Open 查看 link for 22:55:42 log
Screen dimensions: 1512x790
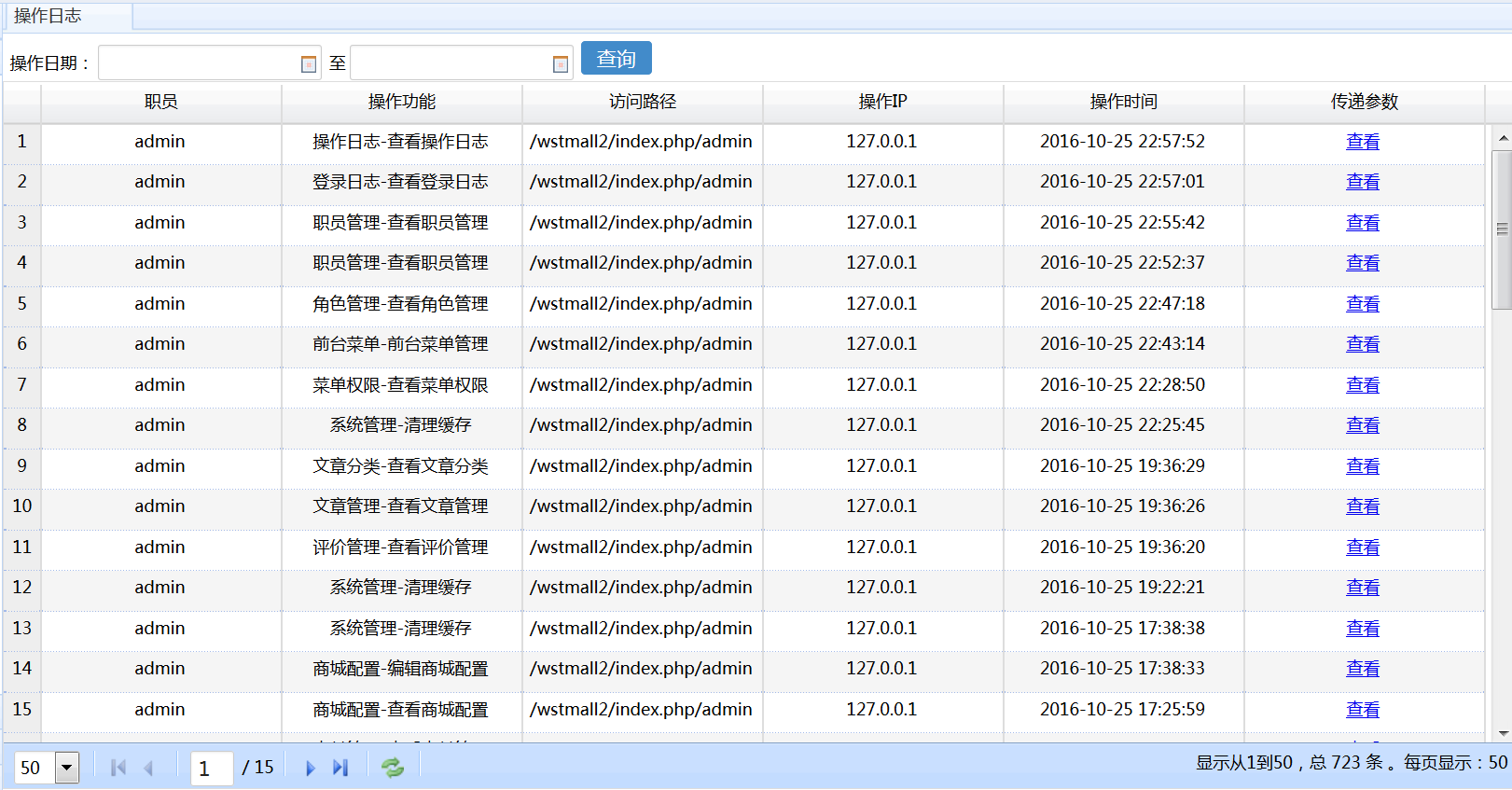coord(1363,223)
